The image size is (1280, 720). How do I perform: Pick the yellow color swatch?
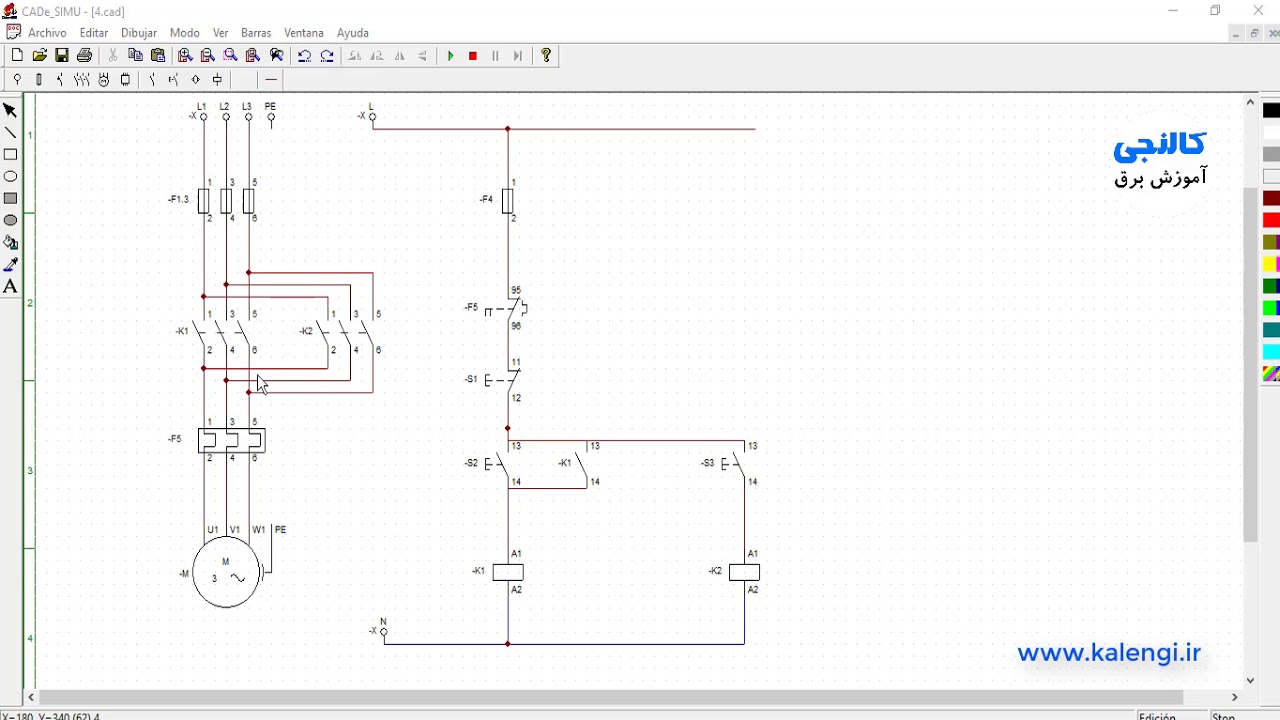(1271, 264)
